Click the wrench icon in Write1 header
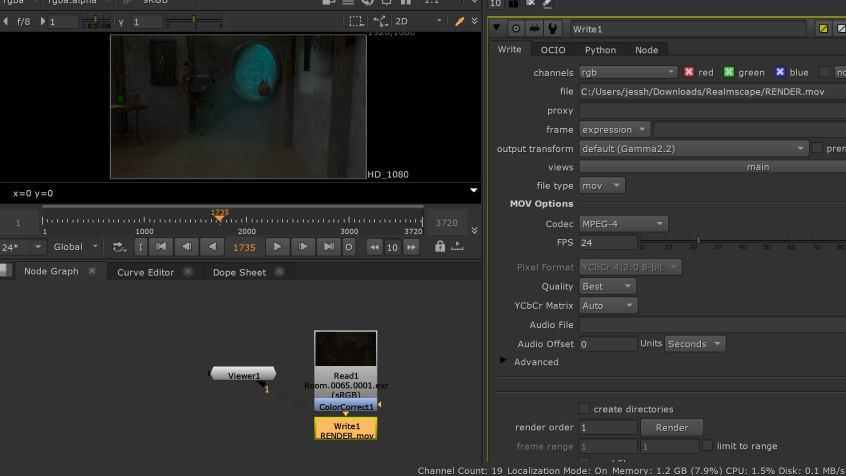This screenshot has width=846, height=476. coord(552,28)
